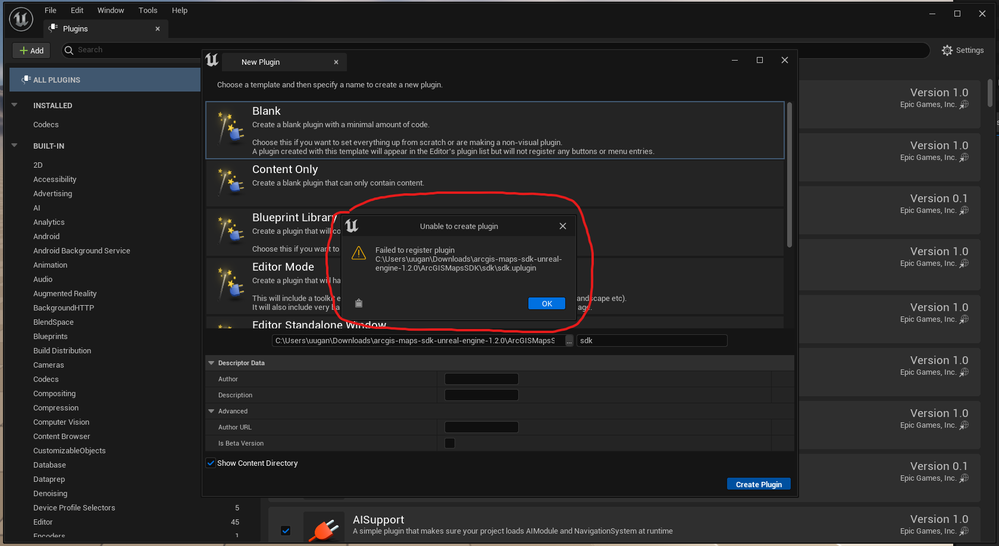Click the plugin name field containing sdk
999x546 pixels.
(x=652, y=341)
